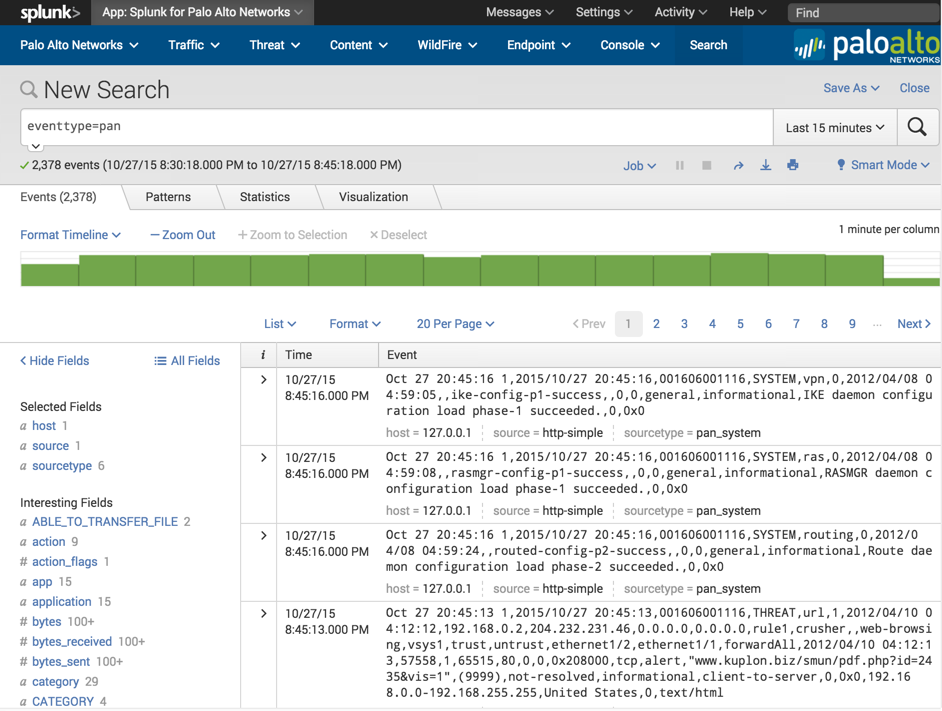The width and height of the screenshot is (942, 711).
Task: Open the Last 15 minutes time picker
Action: (x=834, y=128)
